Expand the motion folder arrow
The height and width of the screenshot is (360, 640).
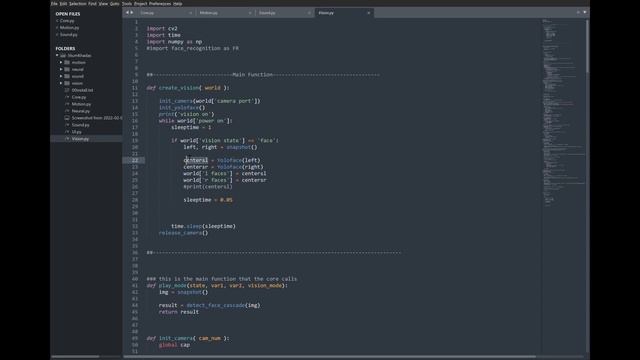tap(61, 62)
